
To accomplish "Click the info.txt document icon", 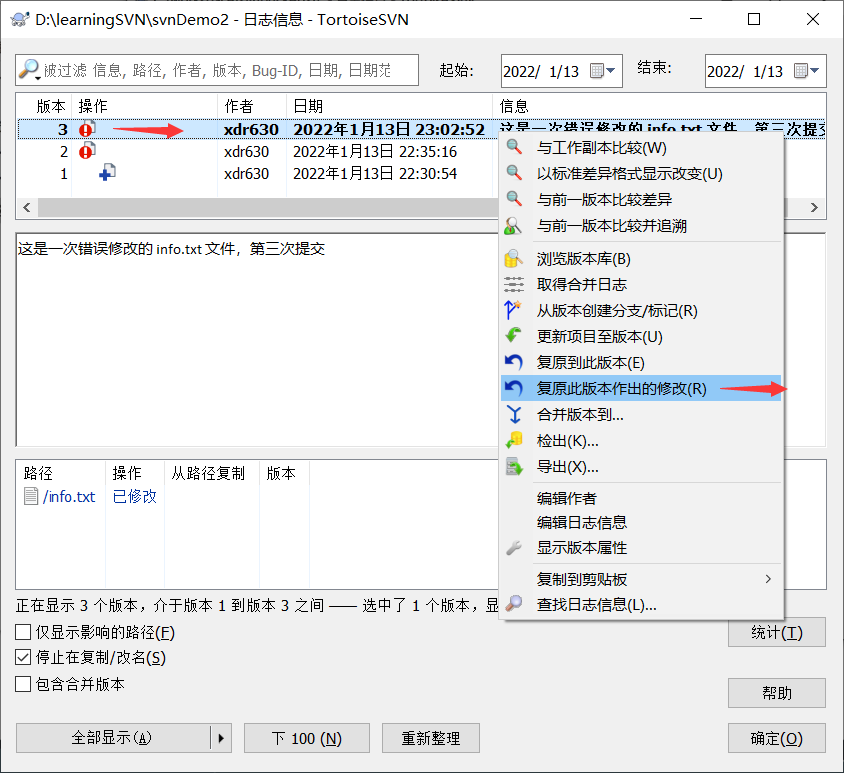I will click(x=32, y=496).
